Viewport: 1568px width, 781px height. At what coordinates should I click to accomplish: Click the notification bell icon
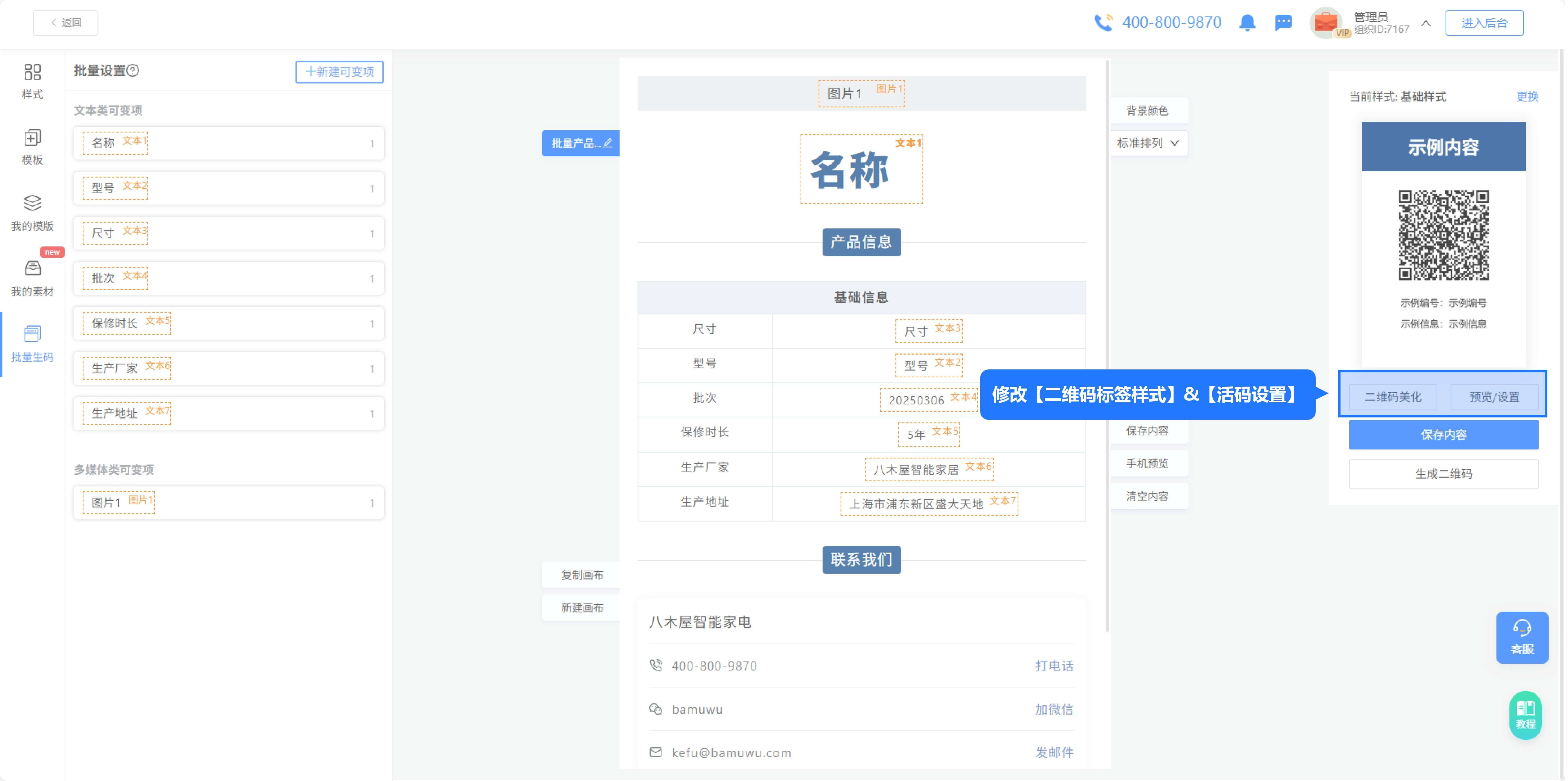coord(1247,23)
